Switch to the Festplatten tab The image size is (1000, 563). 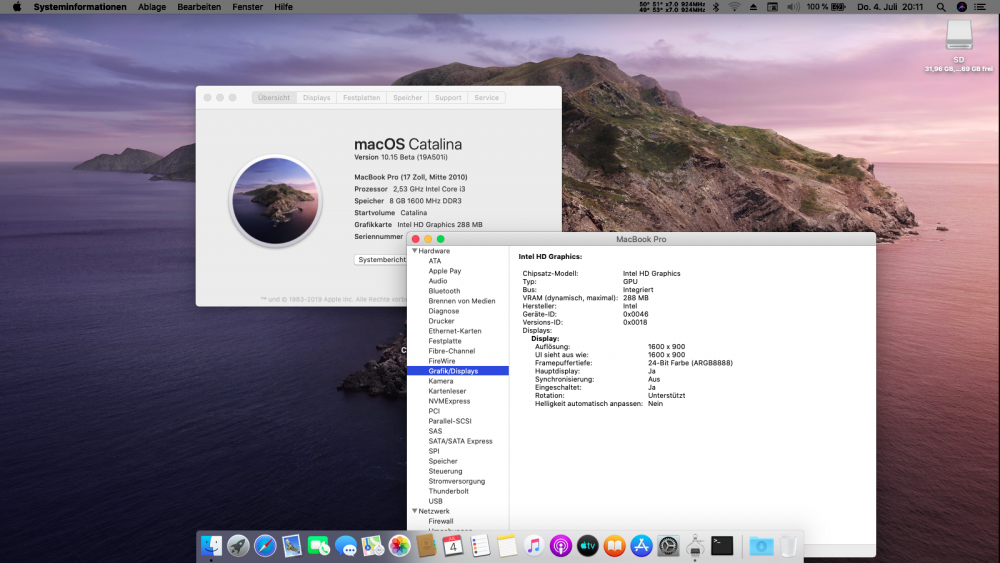click(361, 98)
